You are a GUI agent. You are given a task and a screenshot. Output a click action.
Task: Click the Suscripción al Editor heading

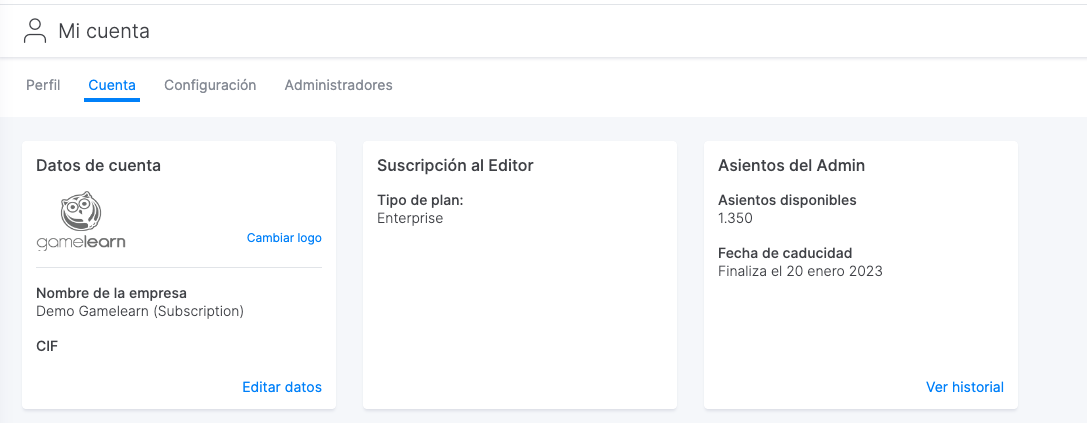[455, 166]
